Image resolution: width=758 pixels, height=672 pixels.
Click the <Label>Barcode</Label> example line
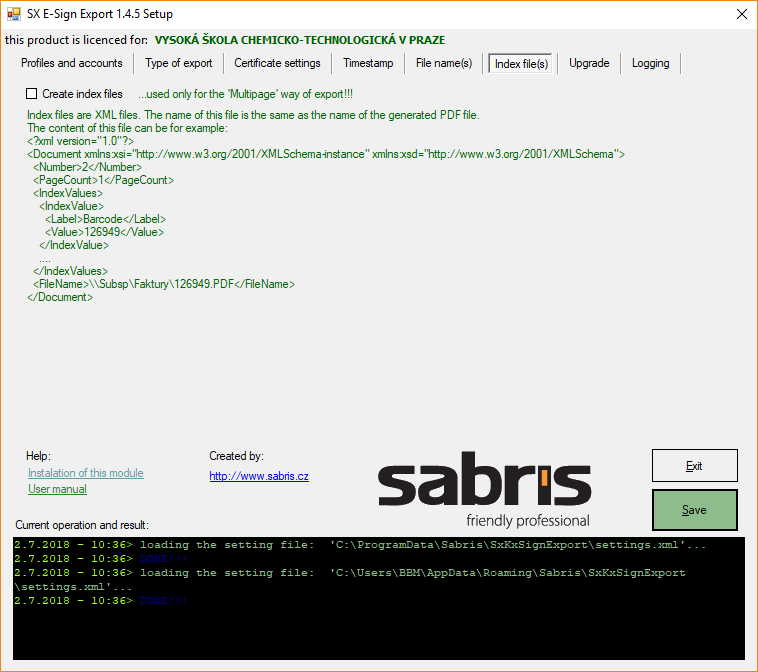click(105, 219)
